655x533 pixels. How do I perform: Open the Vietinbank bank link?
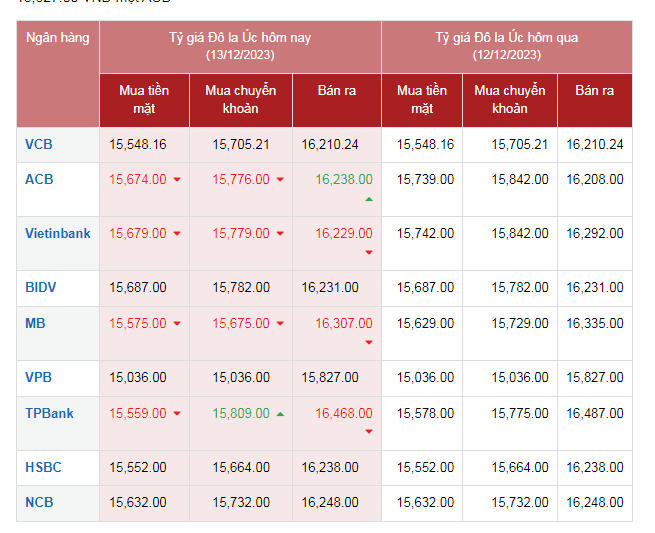(x=57, y=233)
